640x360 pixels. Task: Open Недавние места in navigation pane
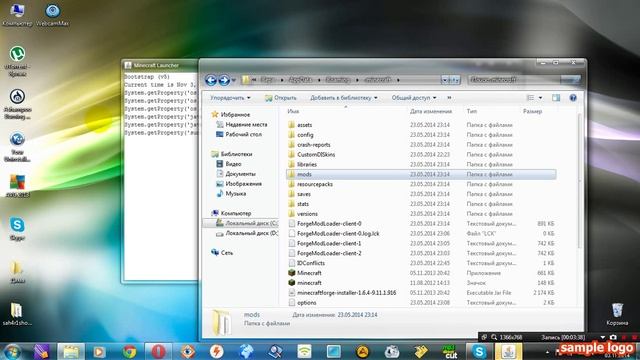(x=246, y=124)
